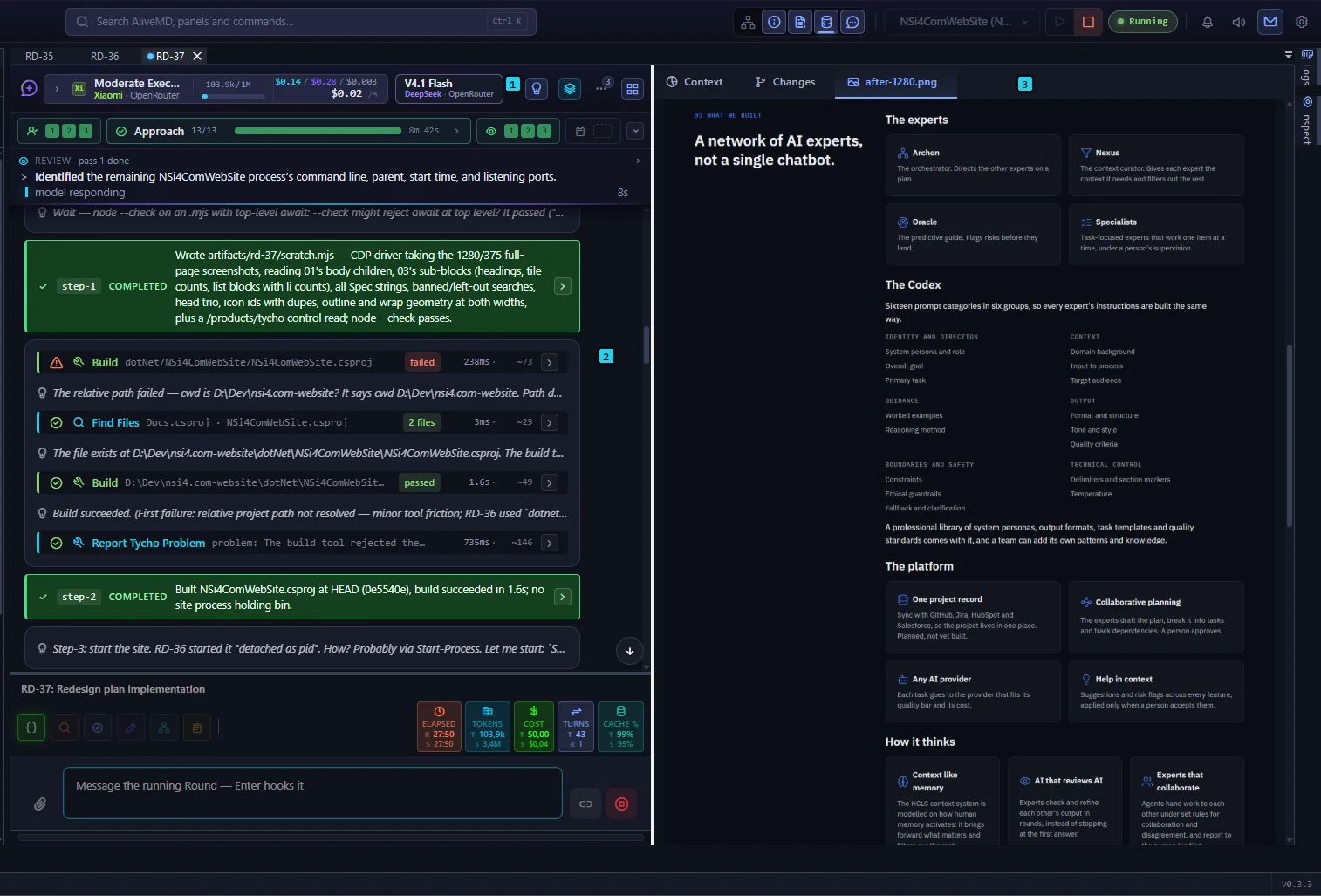Open the hierarchy tree panel icon
Viewport: 1321px width, 896px height.
point(748,22)
